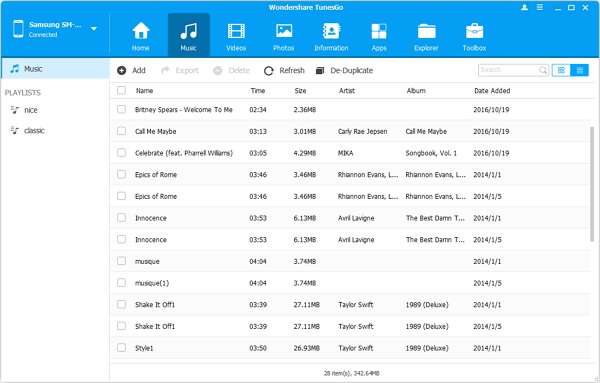
Task: Sort by the Date Added column header
Action: [x=492, y=91]
